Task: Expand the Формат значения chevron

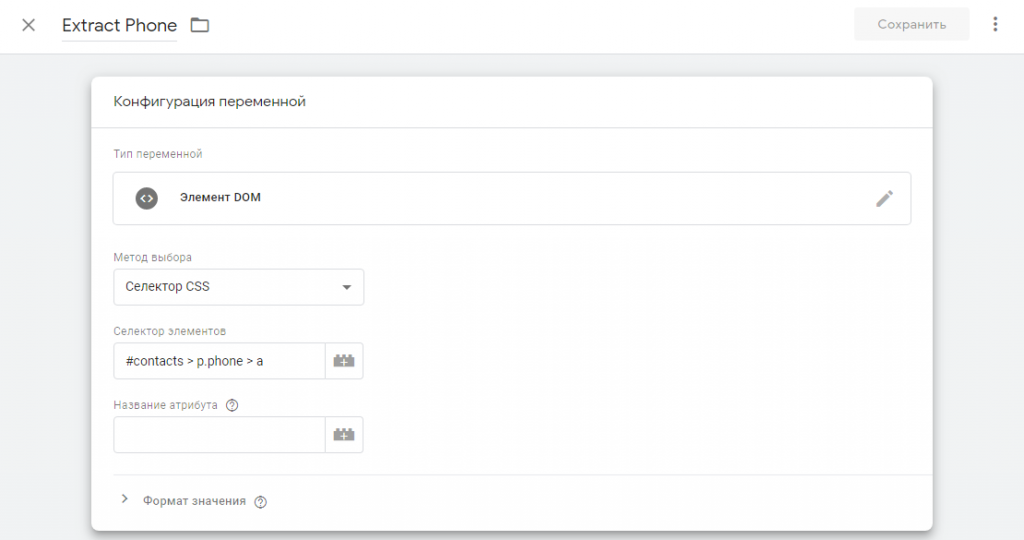Action: click(125, 499)
